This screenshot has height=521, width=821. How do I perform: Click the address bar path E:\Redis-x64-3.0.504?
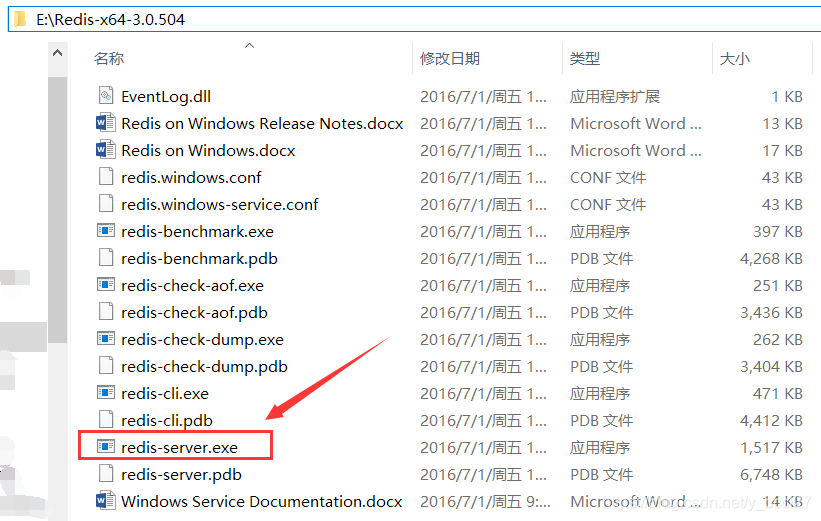pyautogui.click(x=110, y=20)
